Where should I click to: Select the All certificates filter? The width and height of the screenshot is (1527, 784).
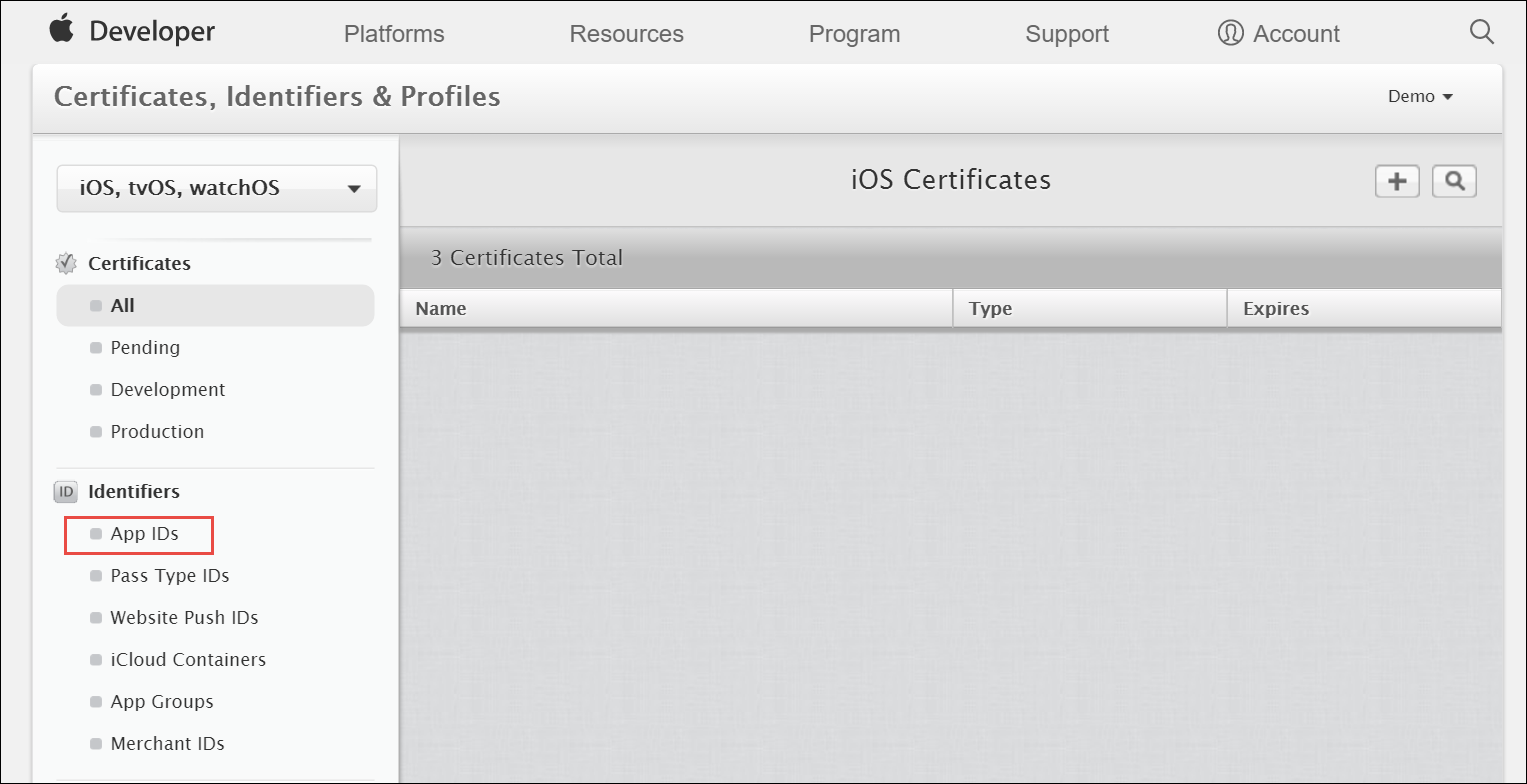pyautogui.click(x=121, y=305)
